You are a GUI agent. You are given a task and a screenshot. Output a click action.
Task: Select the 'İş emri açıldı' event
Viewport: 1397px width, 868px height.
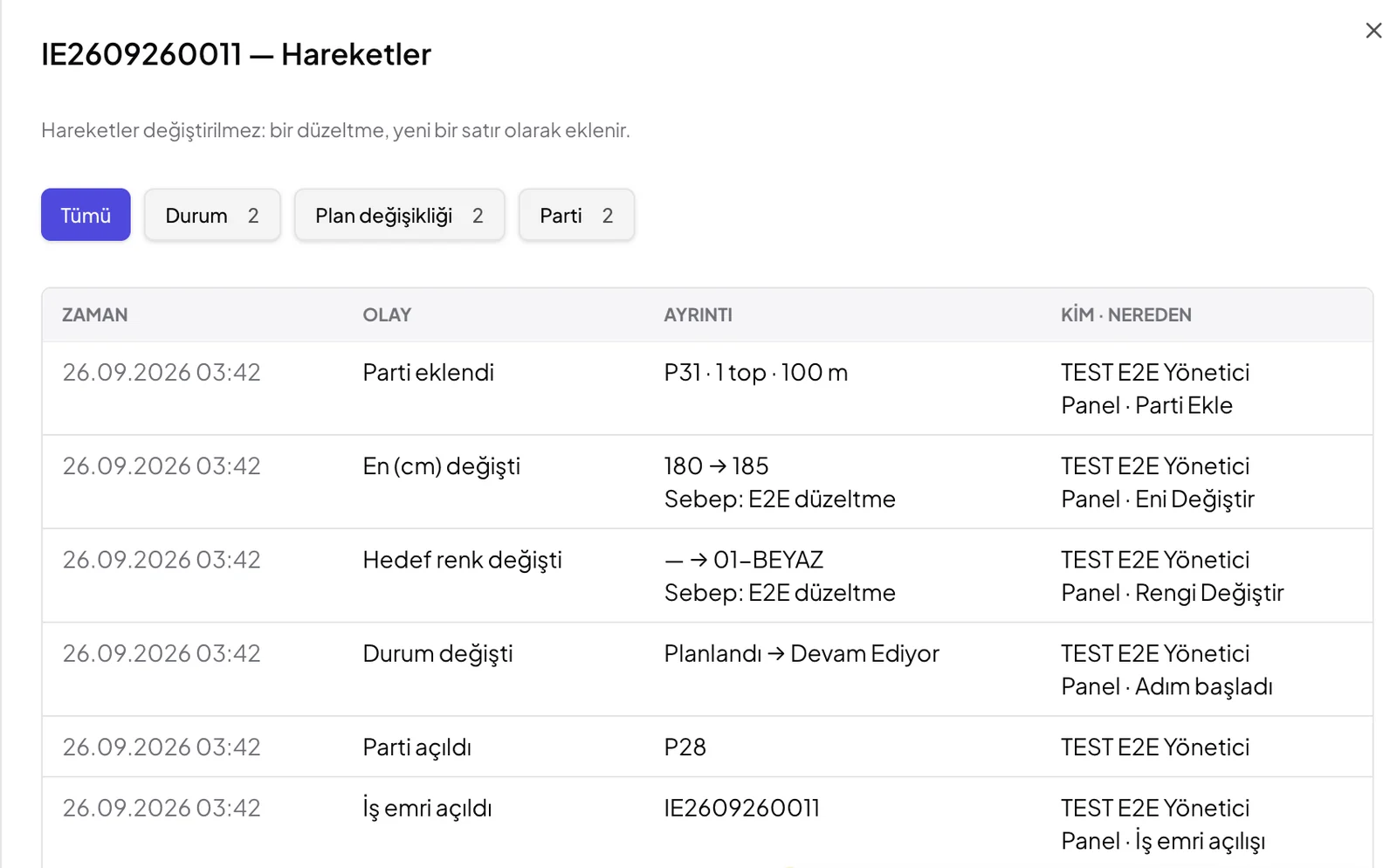pos(427,809)
